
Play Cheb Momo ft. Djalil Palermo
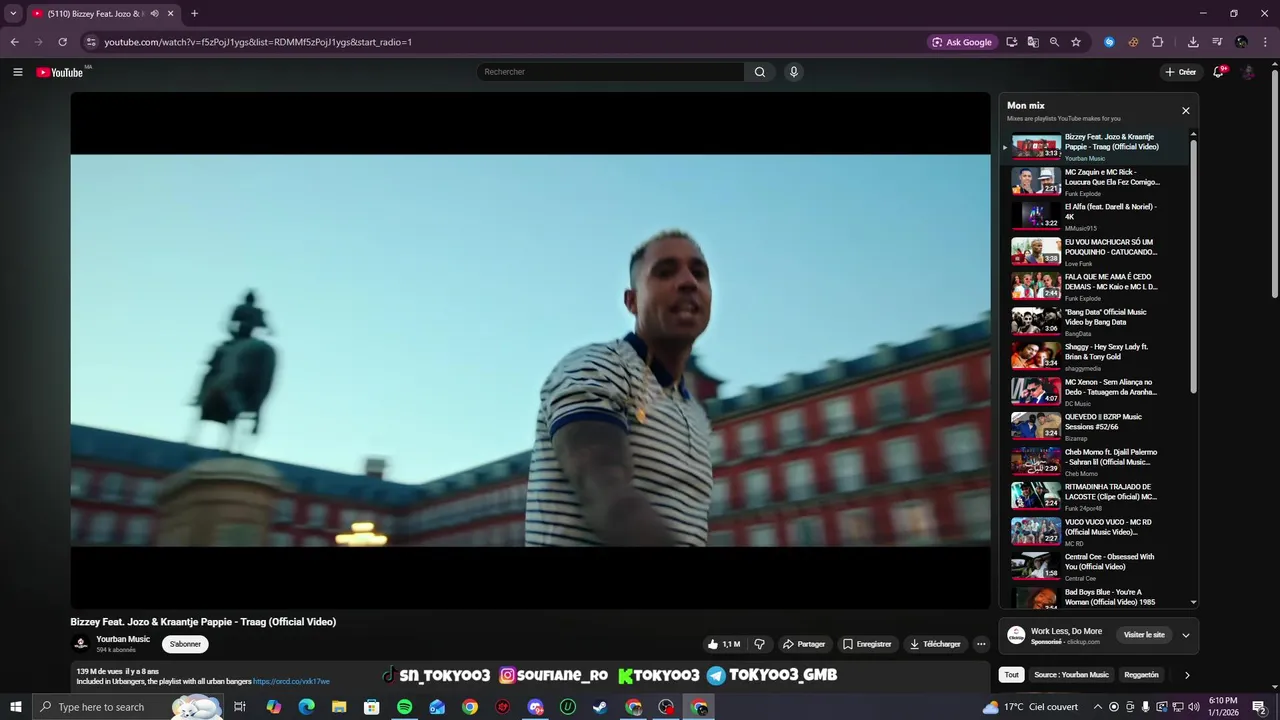pyautogui.click(x=1095, y=461)
